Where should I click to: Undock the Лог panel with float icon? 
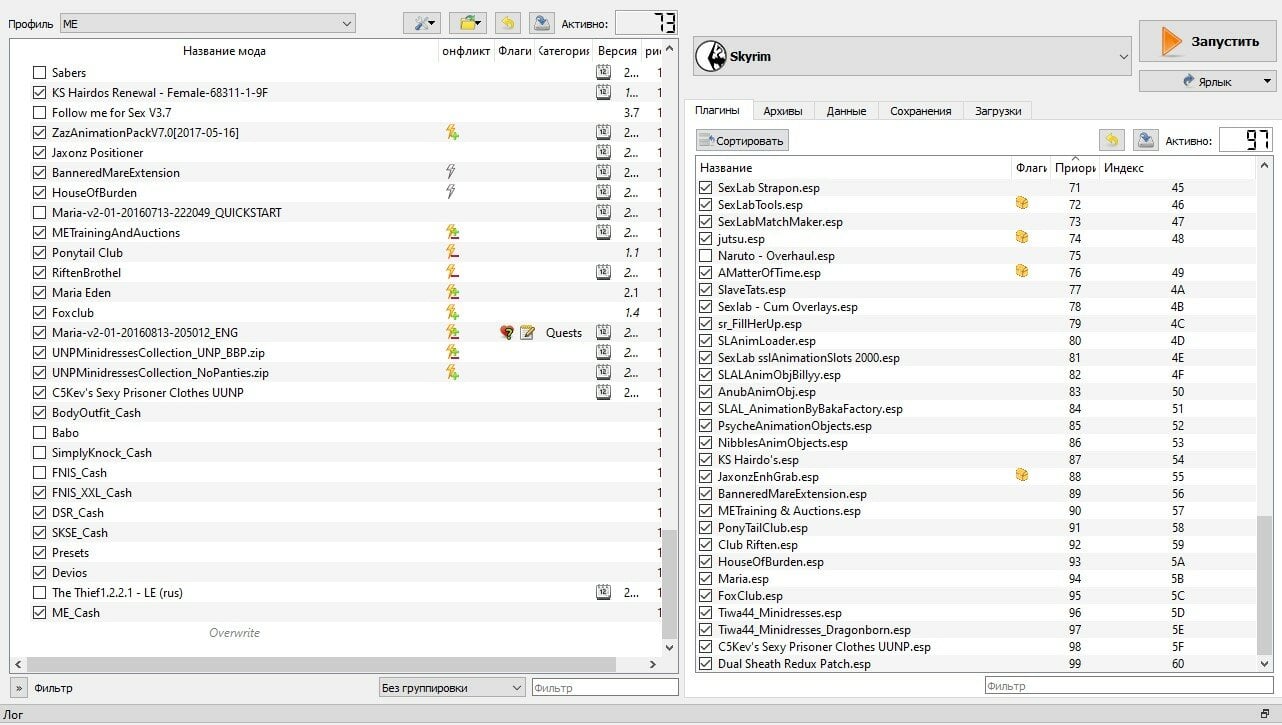click(x=1265, y=714)
